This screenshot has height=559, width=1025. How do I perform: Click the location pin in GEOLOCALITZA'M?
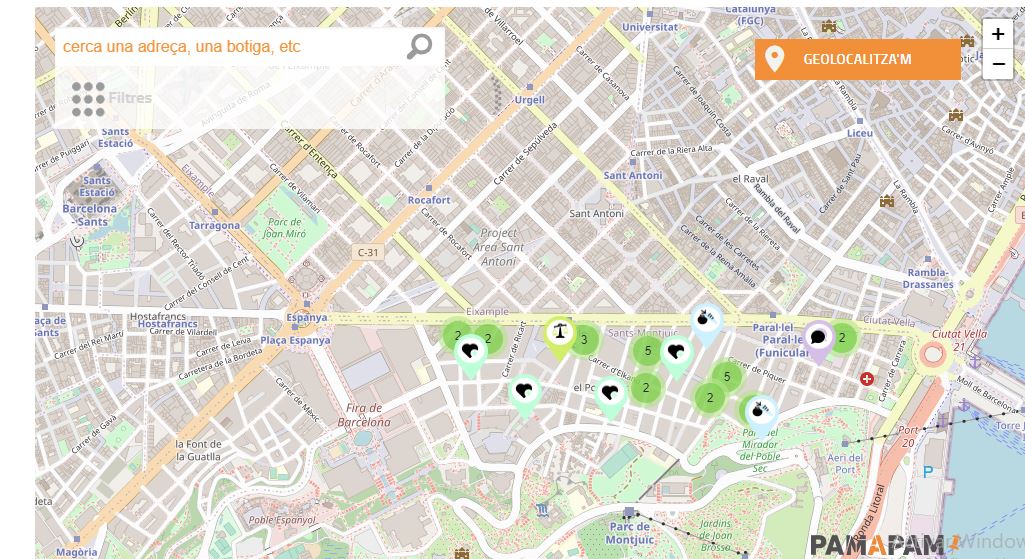(x=775, y=59)
